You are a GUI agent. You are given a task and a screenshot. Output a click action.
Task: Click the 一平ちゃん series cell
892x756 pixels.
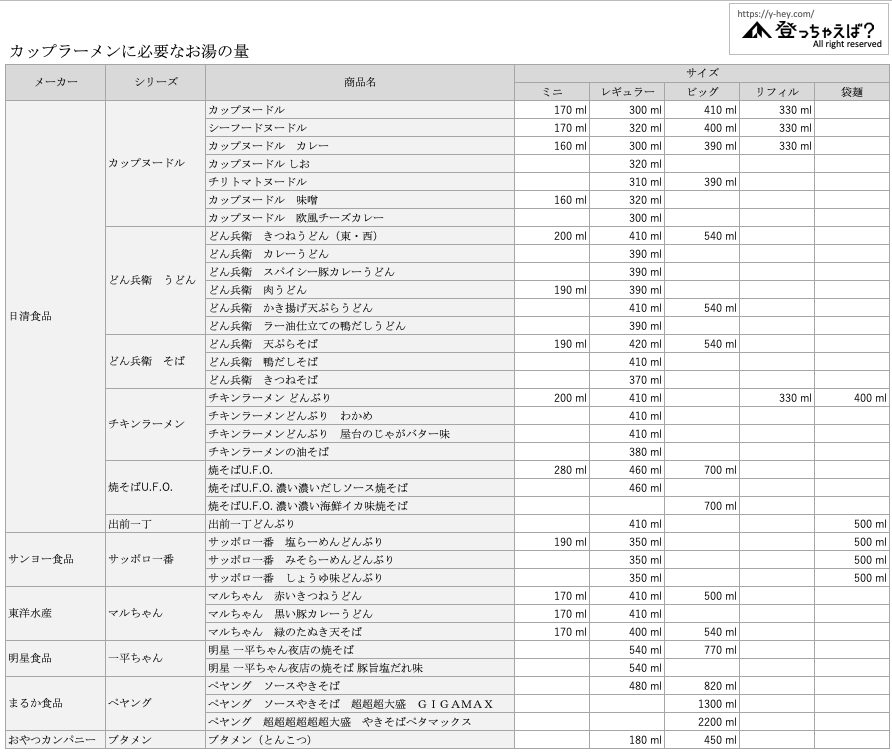click(156, 659)
